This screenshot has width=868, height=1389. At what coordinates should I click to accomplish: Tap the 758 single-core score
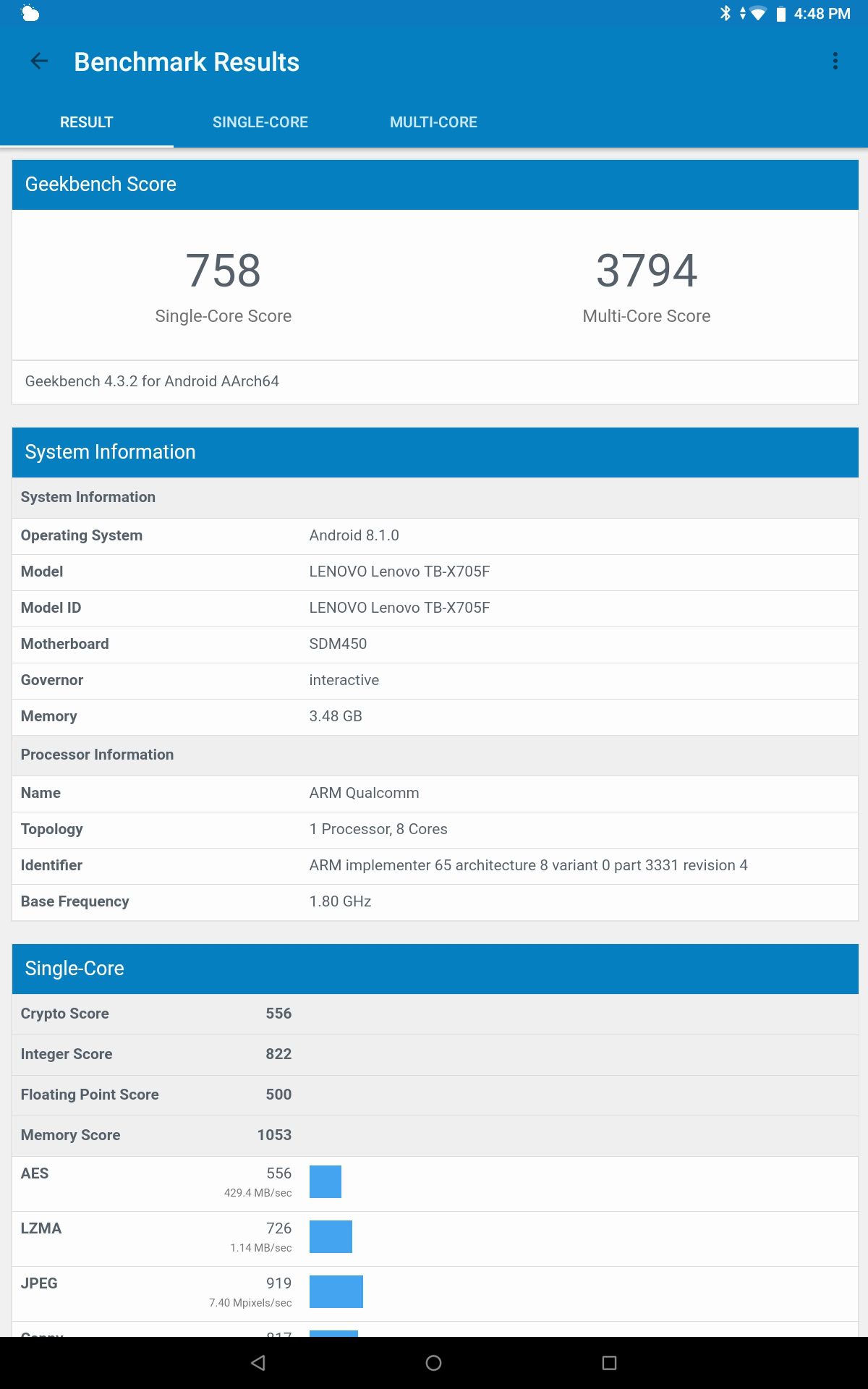pos(223,271)
